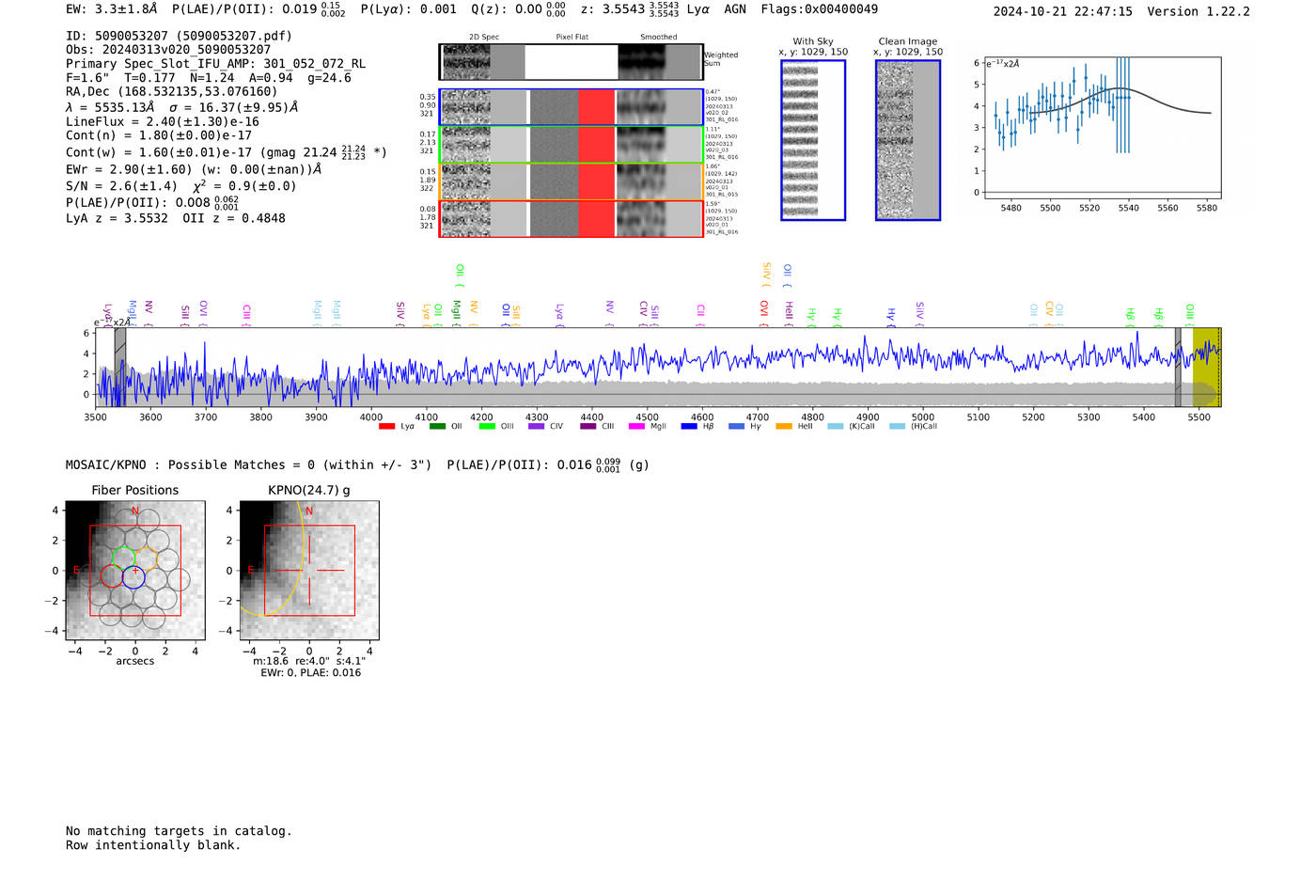The width and height of the screenshot is (1316, 896).
Task: Click the green fiber circle in Fiber Positions
Action: (123, 557)
